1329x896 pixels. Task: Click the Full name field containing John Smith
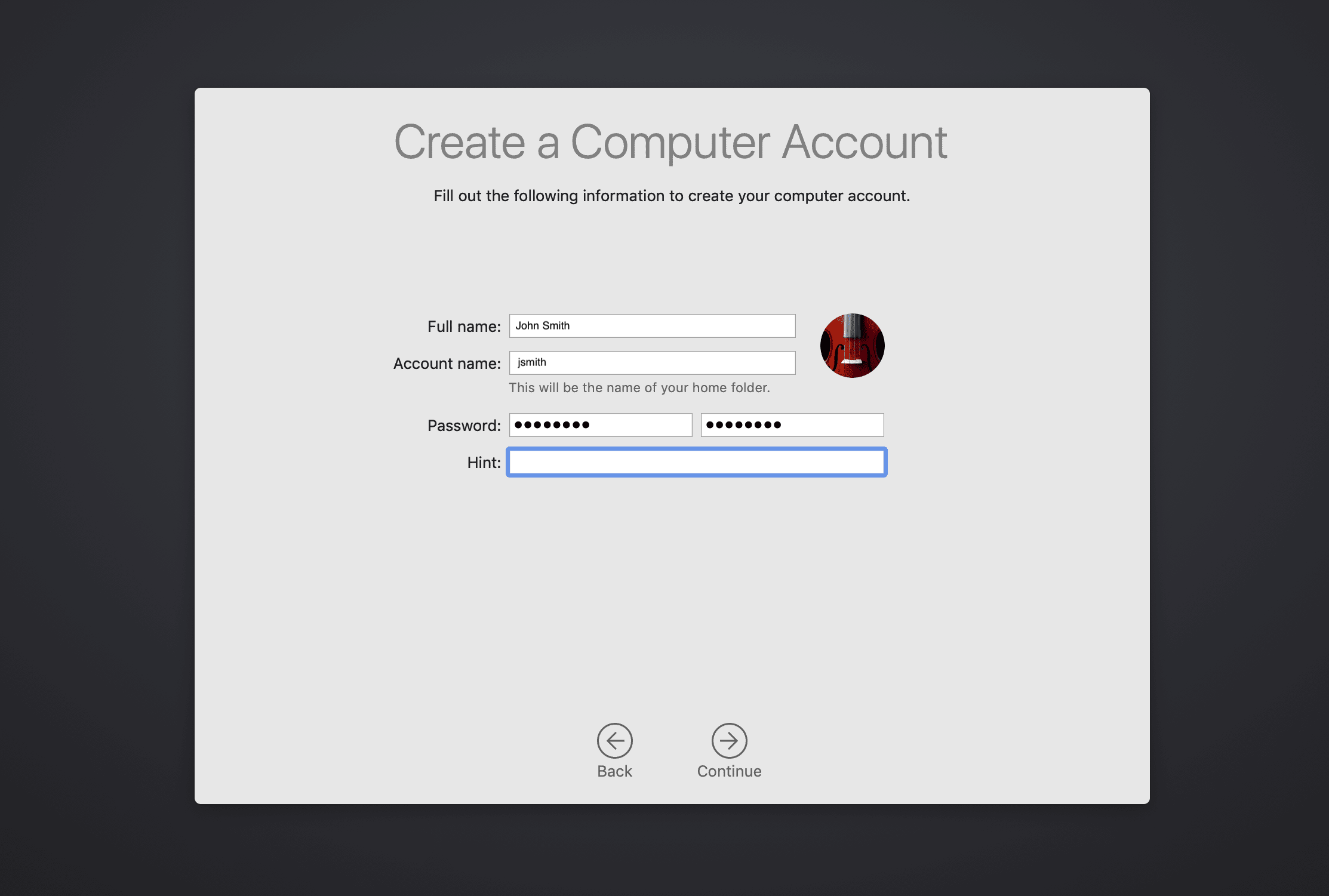pos(652,326)
